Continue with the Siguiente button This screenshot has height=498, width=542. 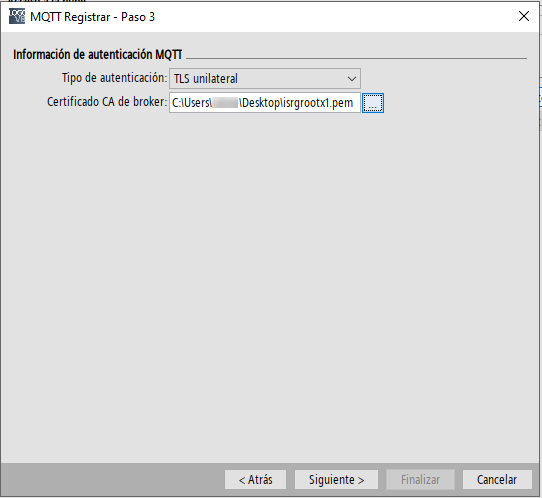click(x=336, y=479)
